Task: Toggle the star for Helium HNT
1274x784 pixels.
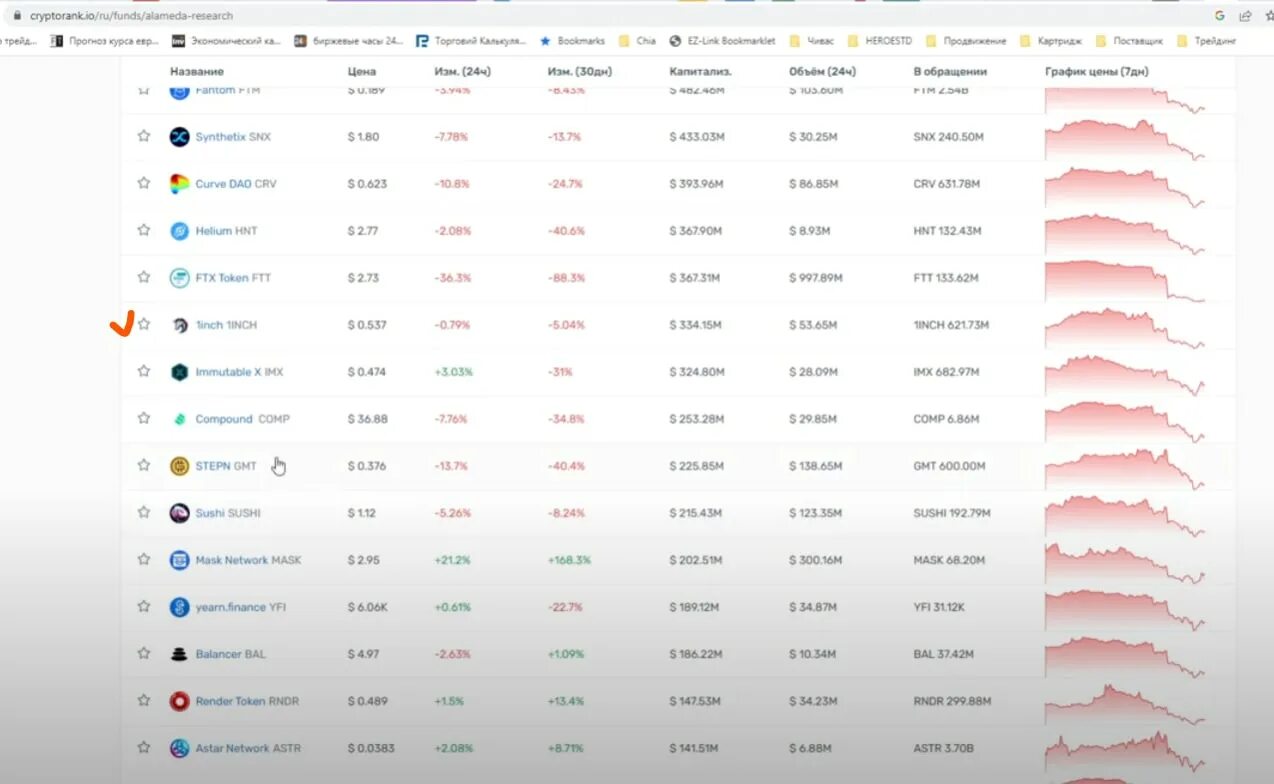Action: (144, 230)
